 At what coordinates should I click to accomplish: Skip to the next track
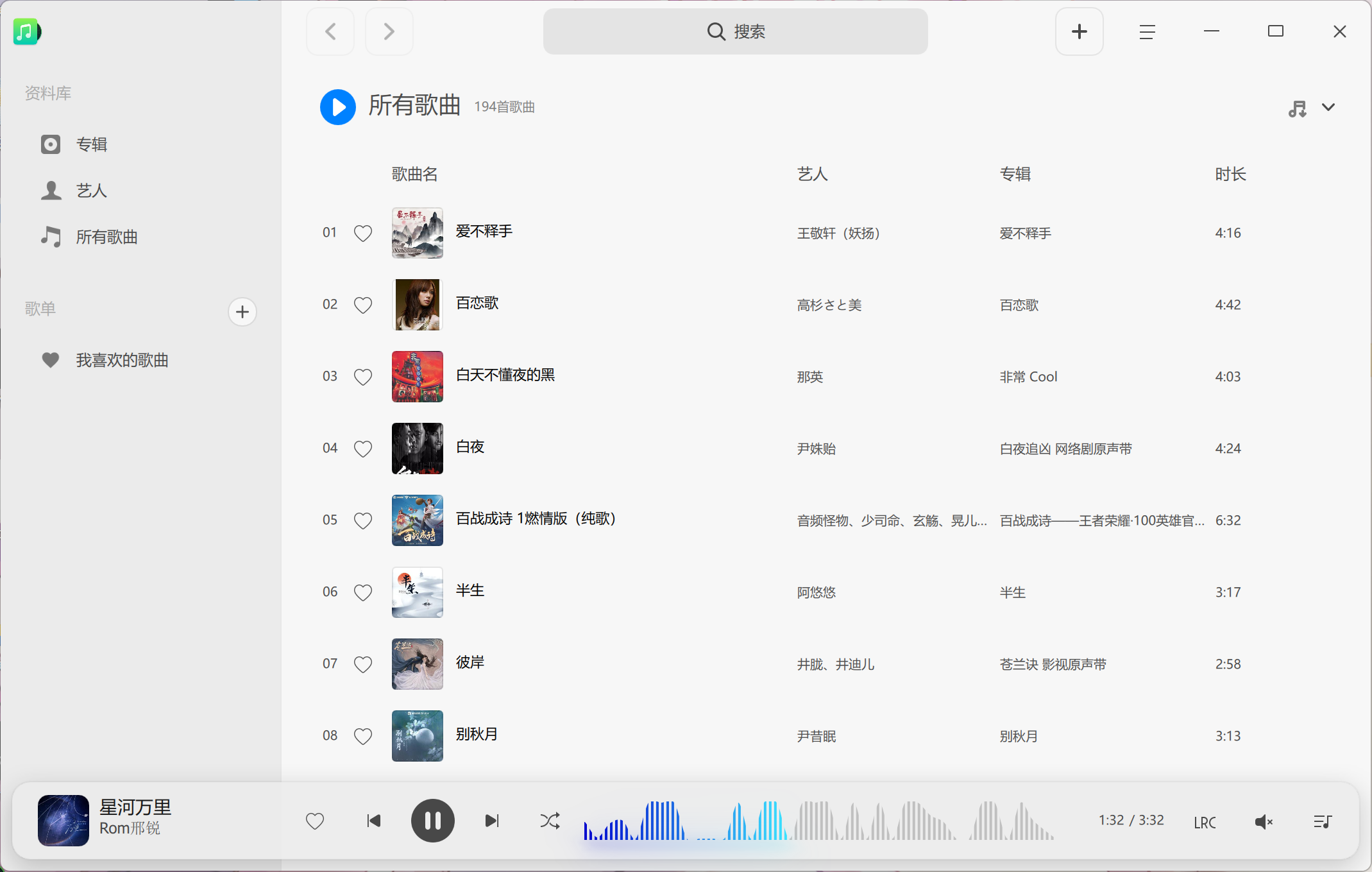492,821
